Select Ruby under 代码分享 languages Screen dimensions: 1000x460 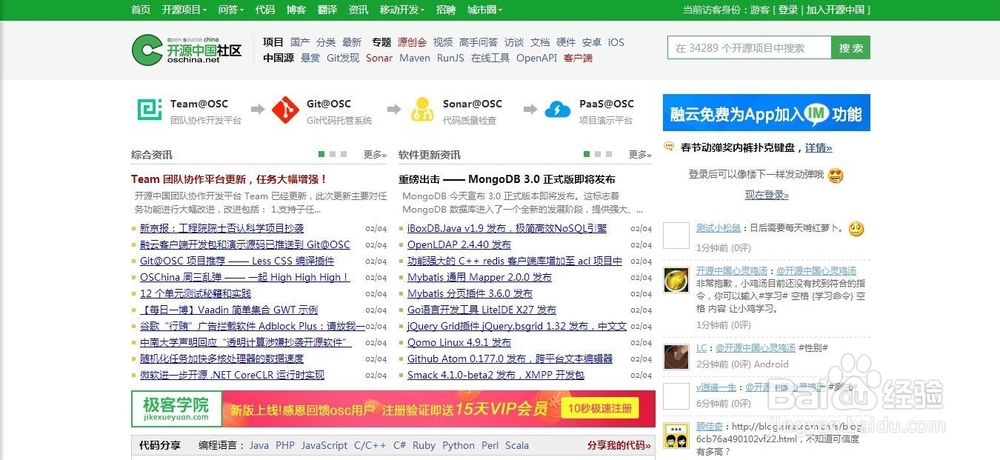pyautogui.click(x=424, y=445)
